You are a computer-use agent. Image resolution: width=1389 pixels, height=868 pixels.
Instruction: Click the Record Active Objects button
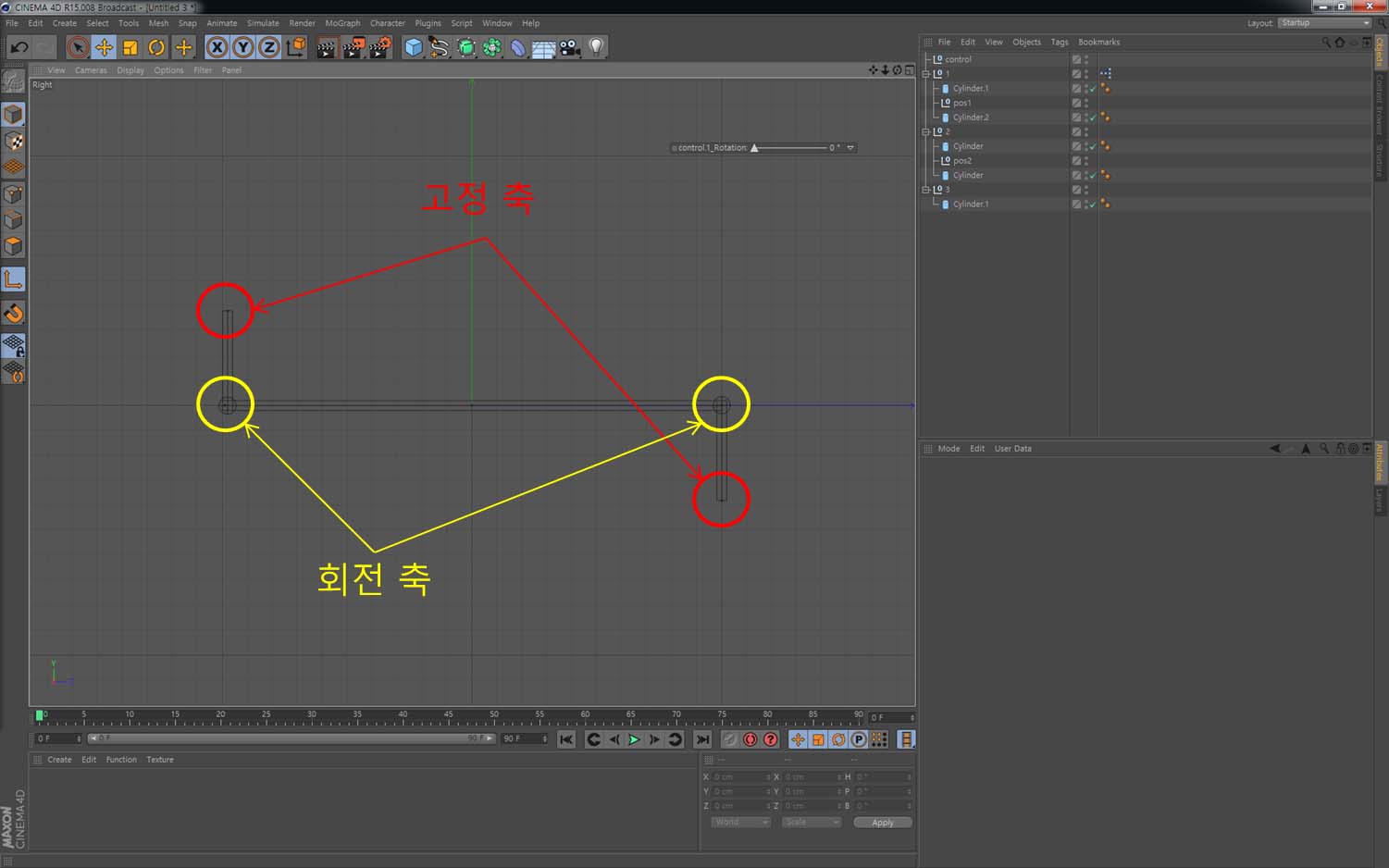click(730, 739)
